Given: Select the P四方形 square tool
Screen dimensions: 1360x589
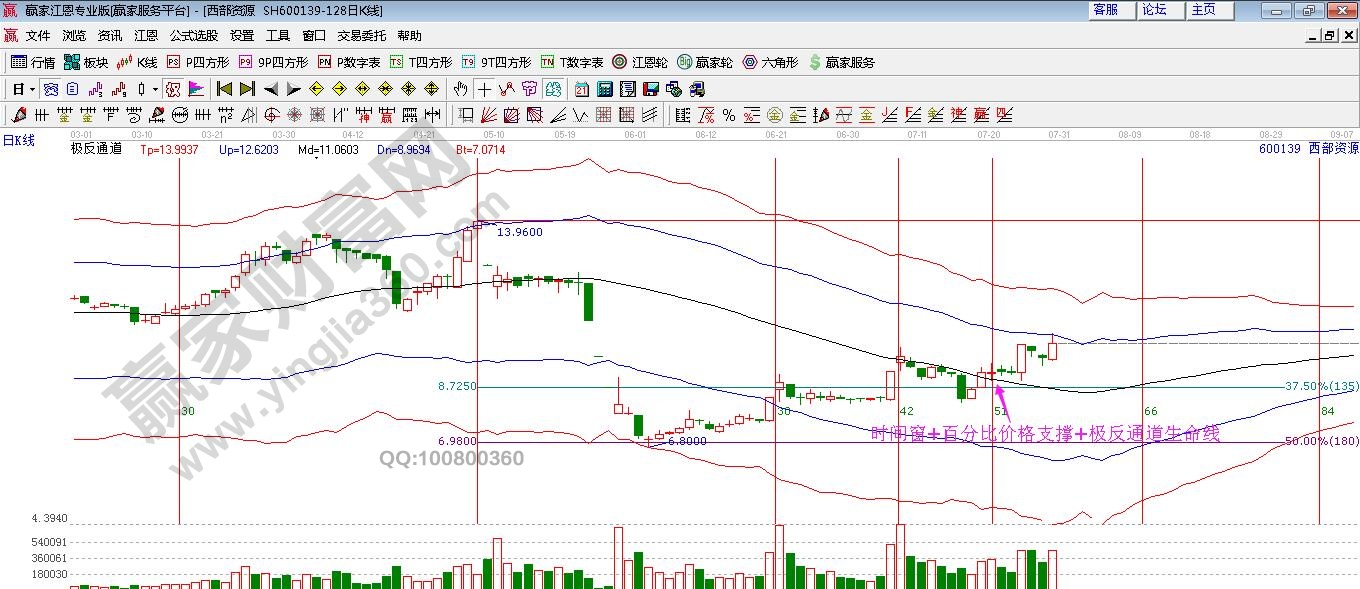Looking at the screenshot, I should click(198, 62).
